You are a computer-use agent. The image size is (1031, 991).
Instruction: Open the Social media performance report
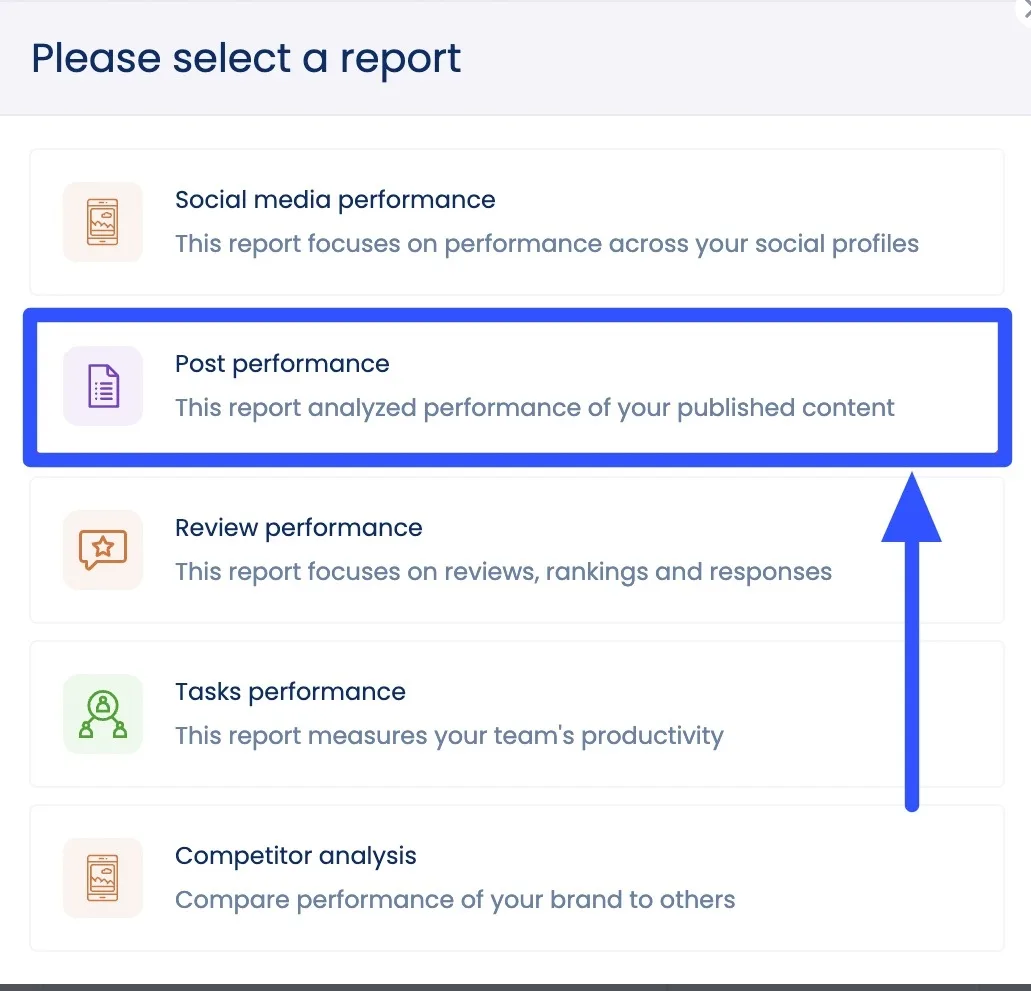[x=516, y=222]
